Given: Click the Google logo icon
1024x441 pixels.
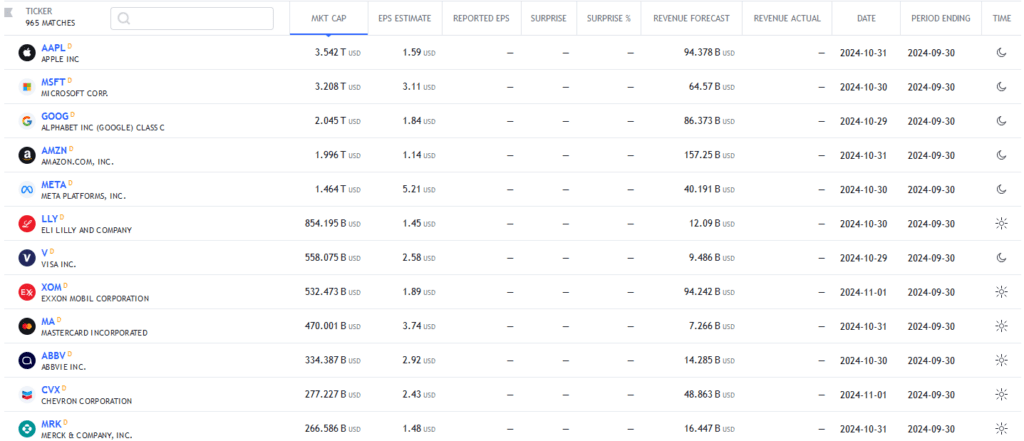Looking at the screenshot, I should [27, 121].
